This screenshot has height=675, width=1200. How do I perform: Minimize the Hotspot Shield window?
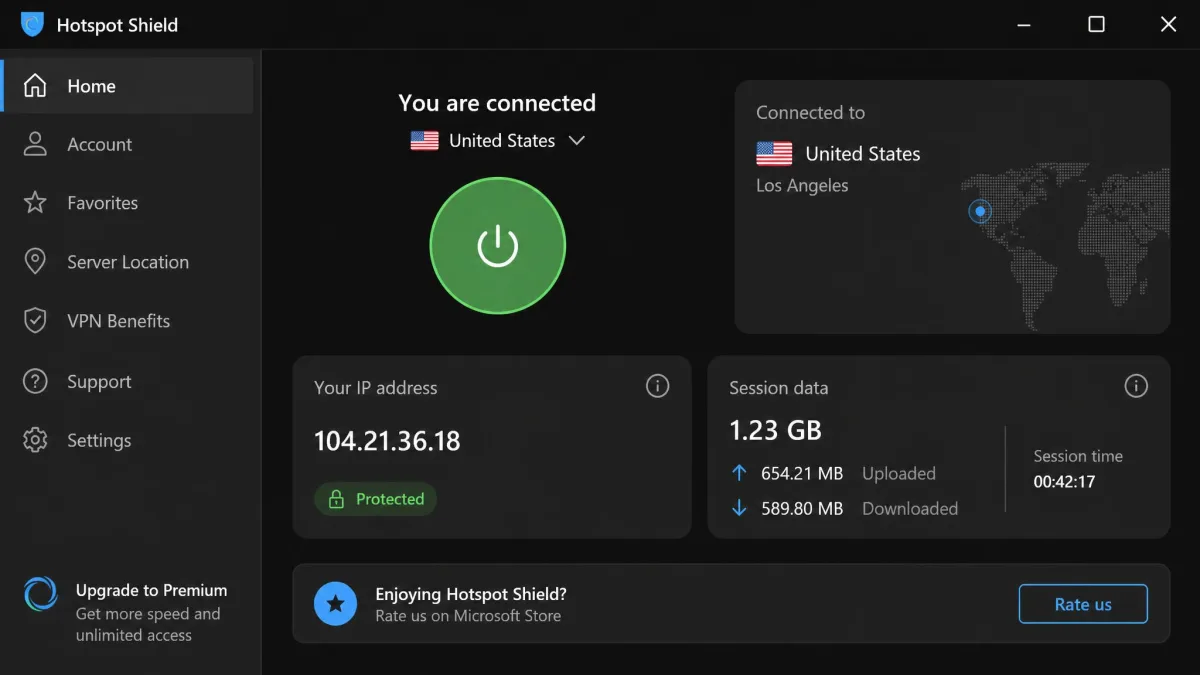pyautogui.click(x=1024, y=24)
